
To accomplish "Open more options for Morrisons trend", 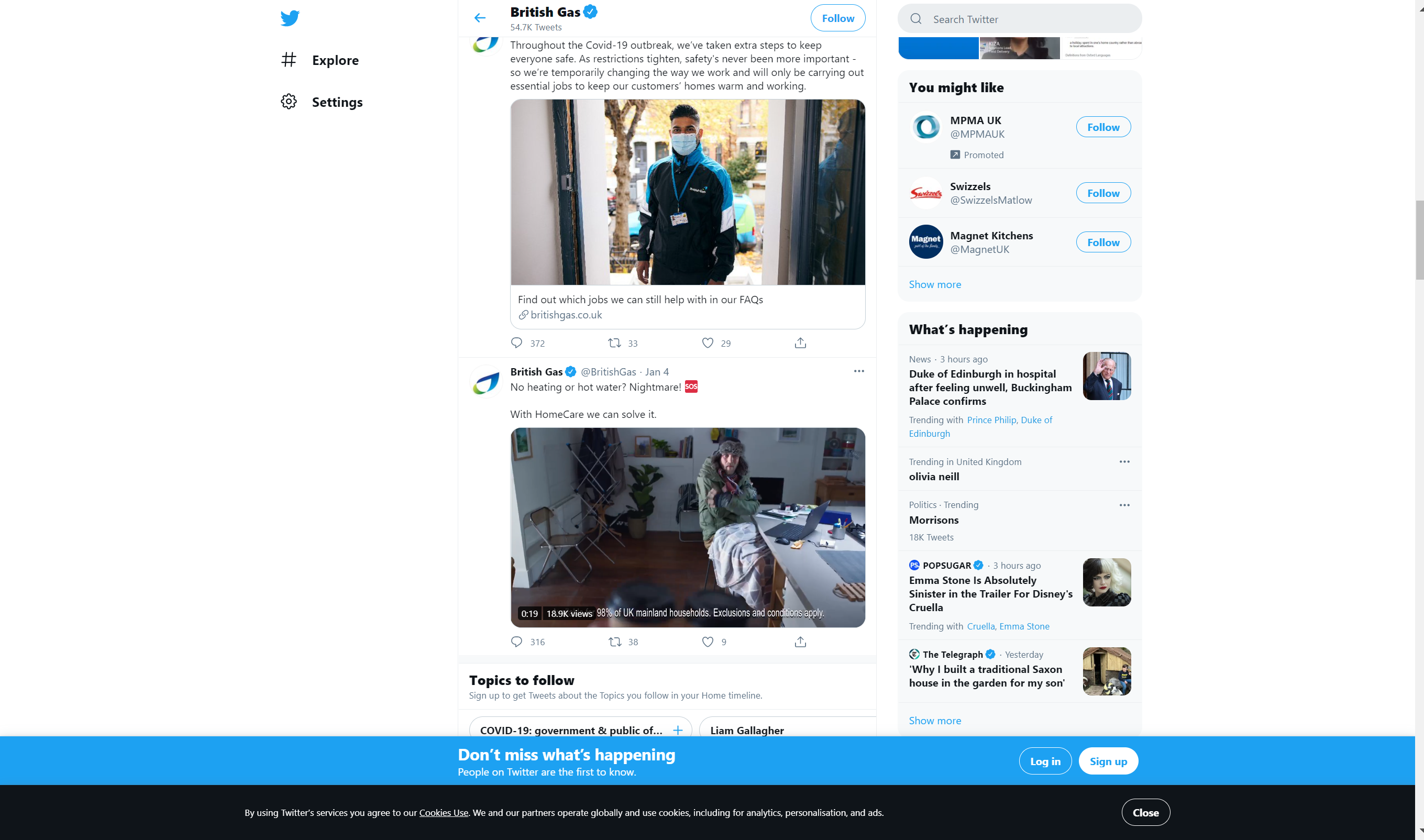I will [1124, 505].
